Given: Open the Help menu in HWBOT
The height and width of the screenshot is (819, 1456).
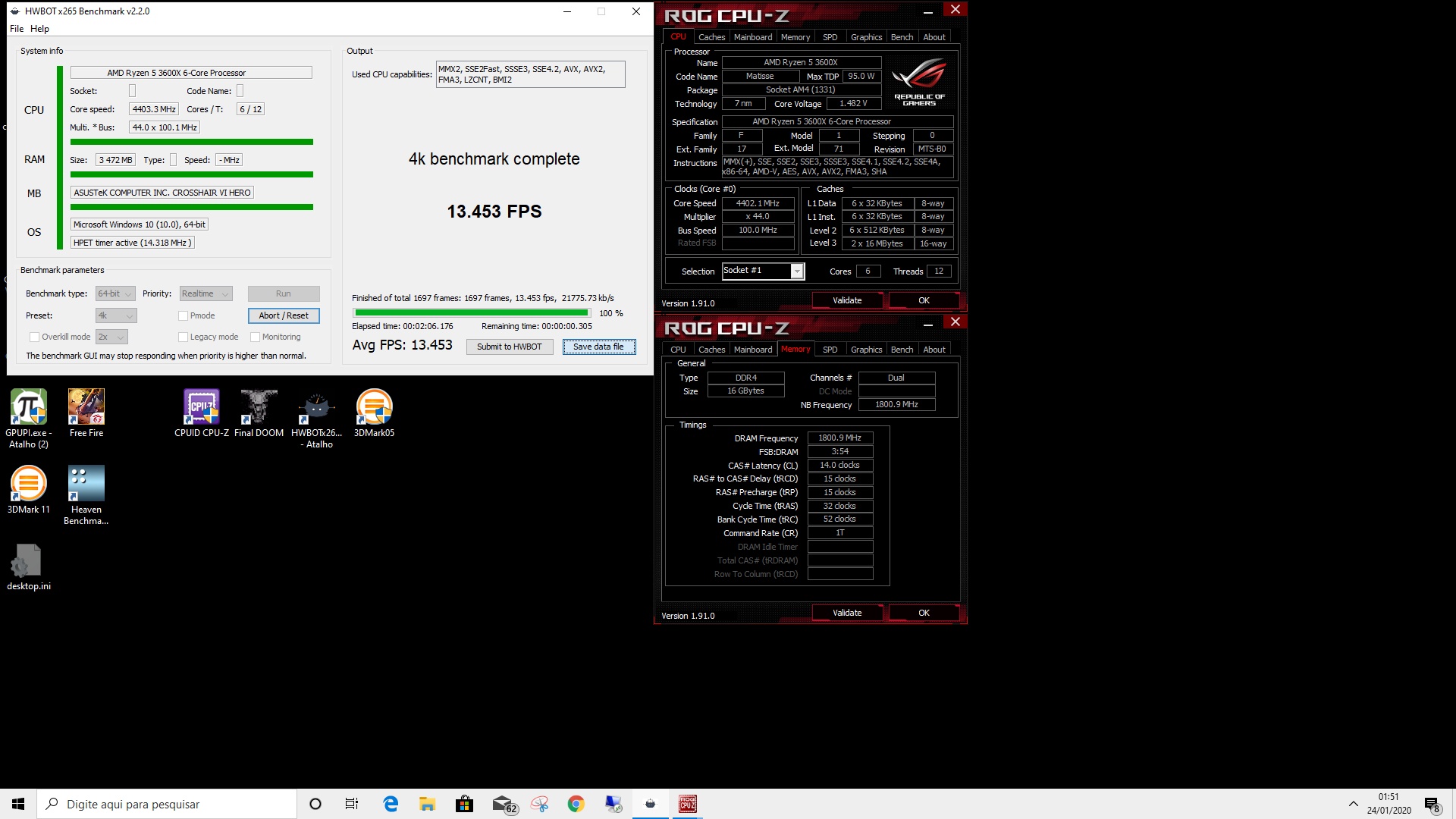Looking at the screenshot, I should (39, 29).
